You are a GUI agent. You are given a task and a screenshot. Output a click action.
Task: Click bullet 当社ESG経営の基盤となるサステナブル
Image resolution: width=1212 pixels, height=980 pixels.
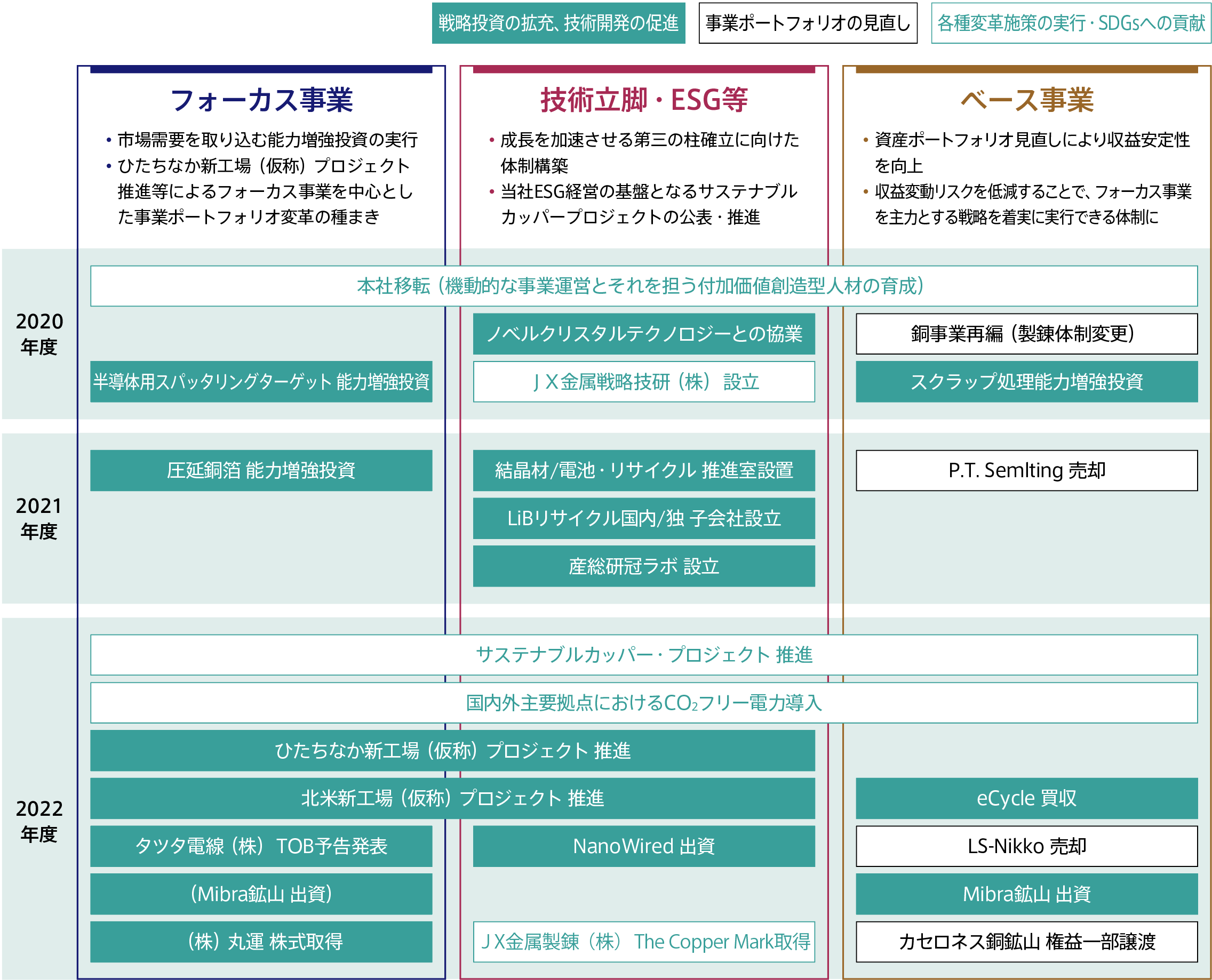(649, 192)
